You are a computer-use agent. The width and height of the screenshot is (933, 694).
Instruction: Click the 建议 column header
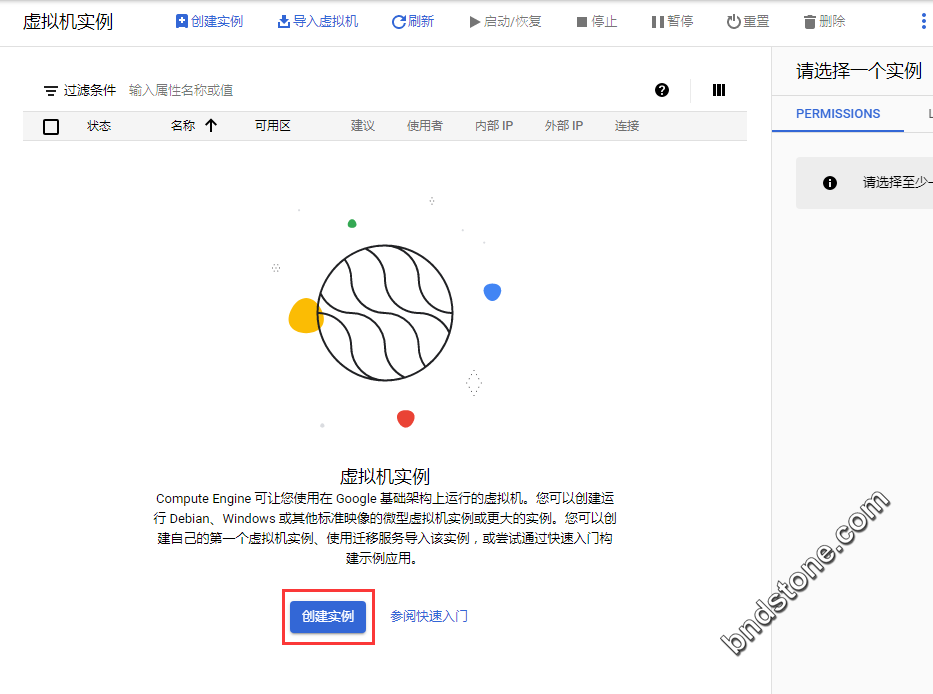coord(362,126)
